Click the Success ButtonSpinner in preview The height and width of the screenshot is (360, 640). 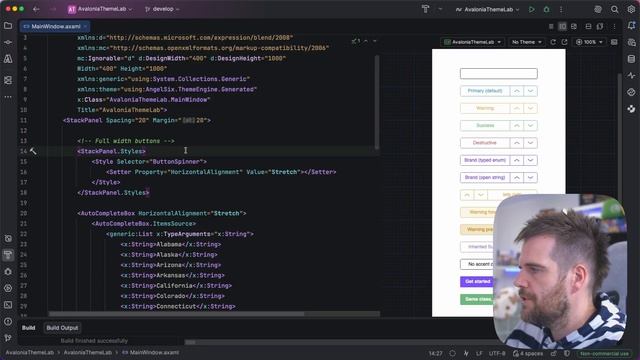(498, 126)
